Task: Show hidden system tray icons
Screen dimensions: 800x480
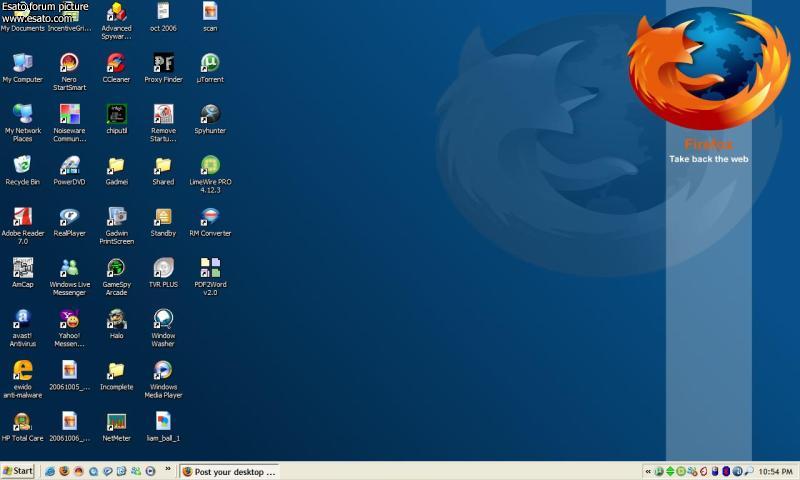Action: tap(648, 472)
